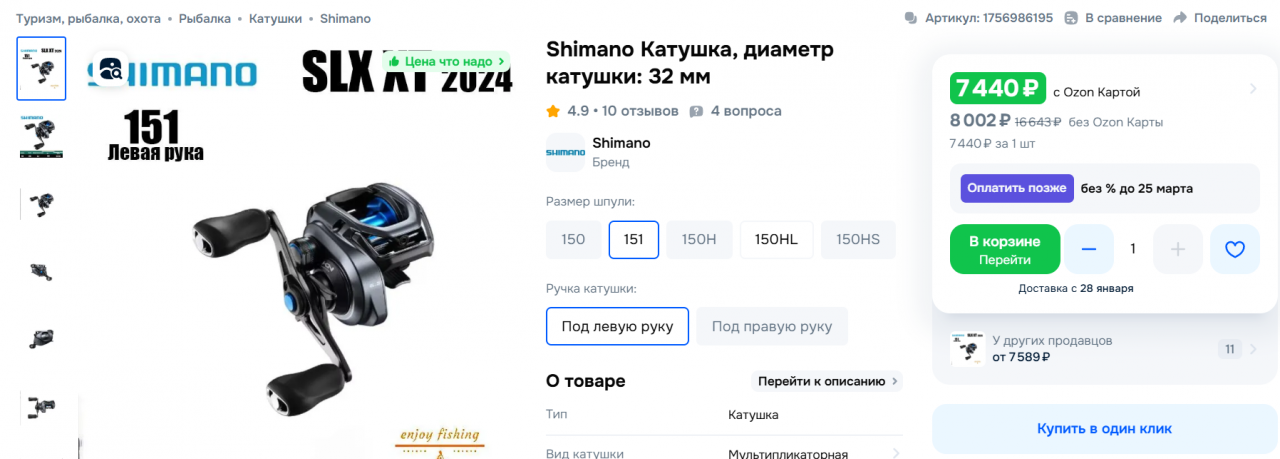The width and height of the screenshot is (1280, 459).
Task: Open the 4 вопроса questions icon
Action: point(697,111)
